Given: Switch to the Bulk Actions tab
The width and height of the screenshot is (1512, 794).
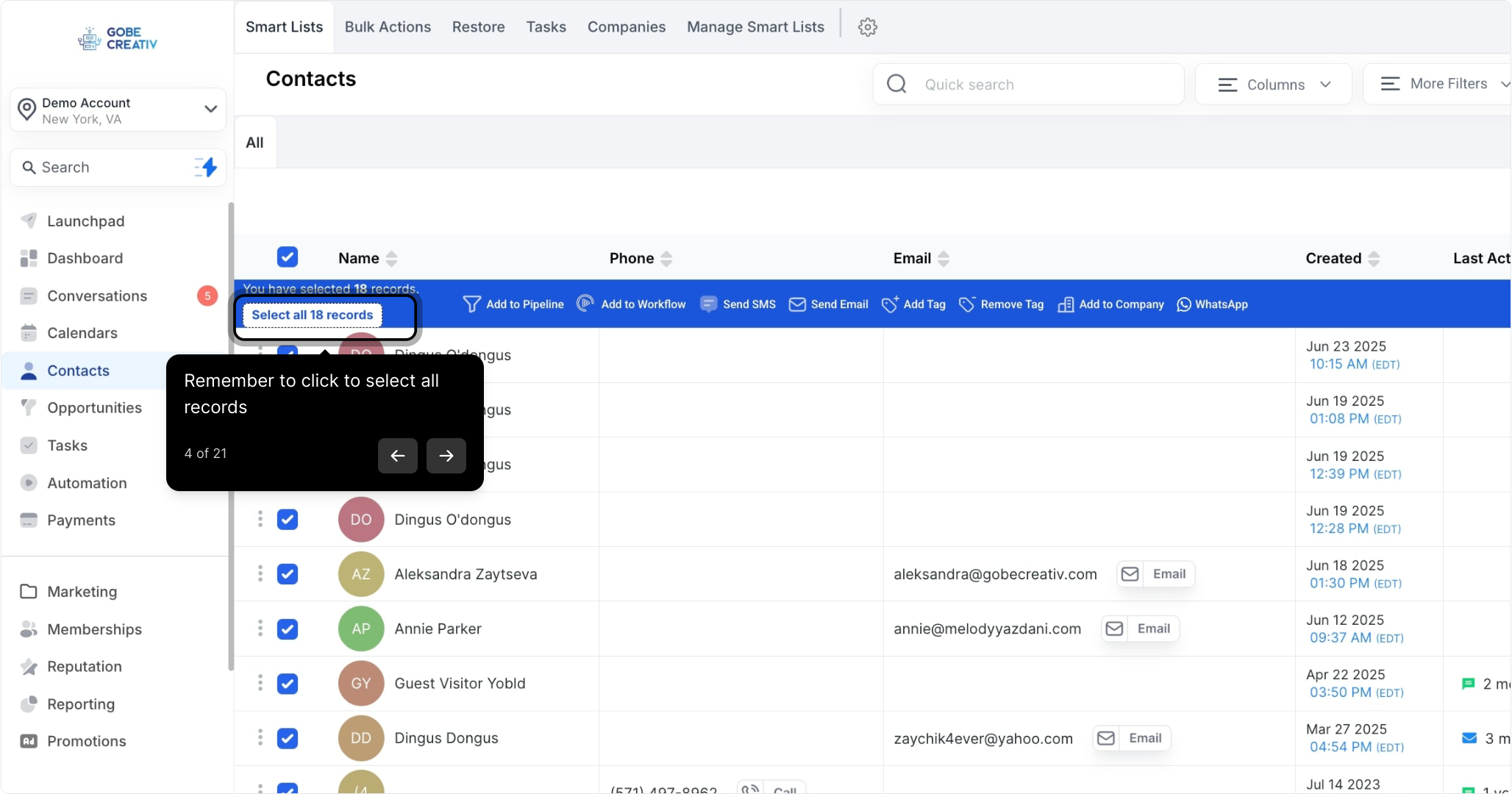Looking at the screenshot, I should [x=388, y=27].
